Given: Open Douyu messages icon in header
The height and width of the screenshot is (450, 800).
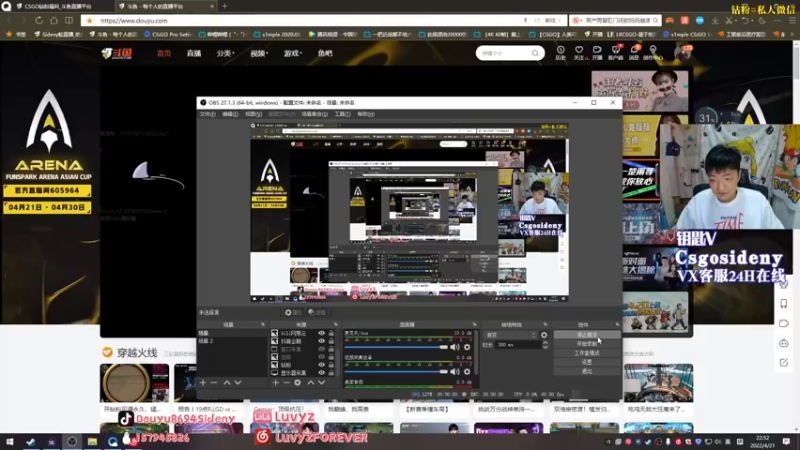Looking at the screenshot, I should tap(634, 52).
